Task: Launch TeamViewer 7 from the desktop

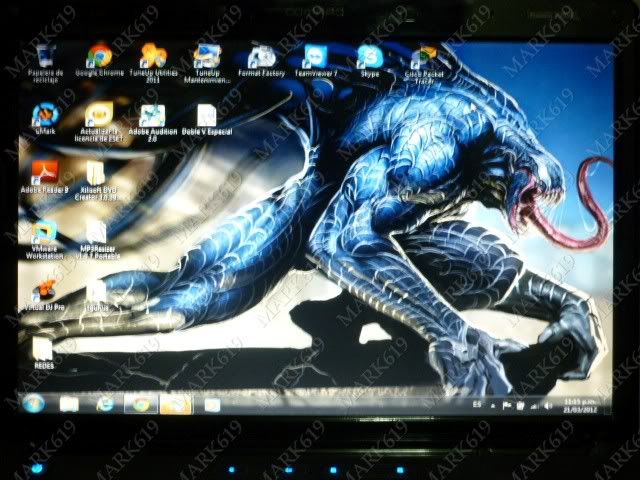Action: pyautogui.click(x=316, y=61)
